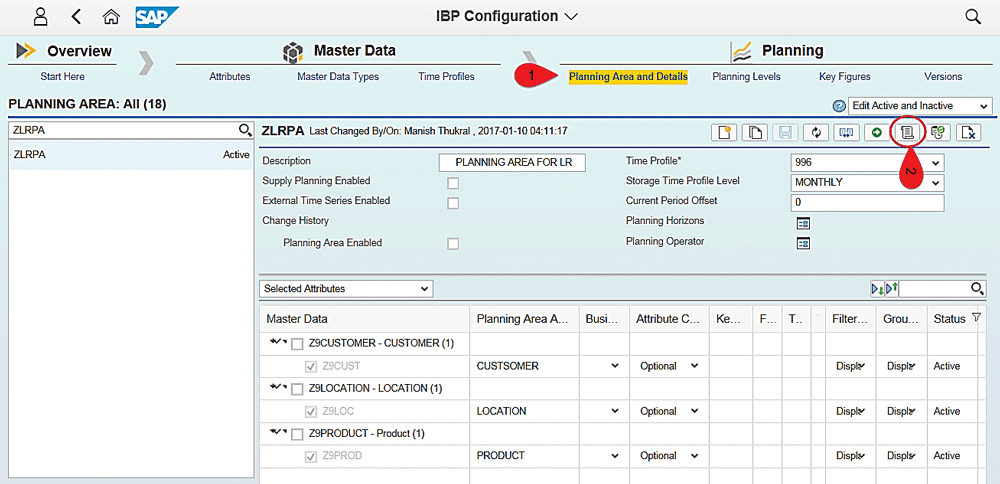Open Planning Area and Details tab
This screenshot has height=484, width=1000.
(628, 77)
